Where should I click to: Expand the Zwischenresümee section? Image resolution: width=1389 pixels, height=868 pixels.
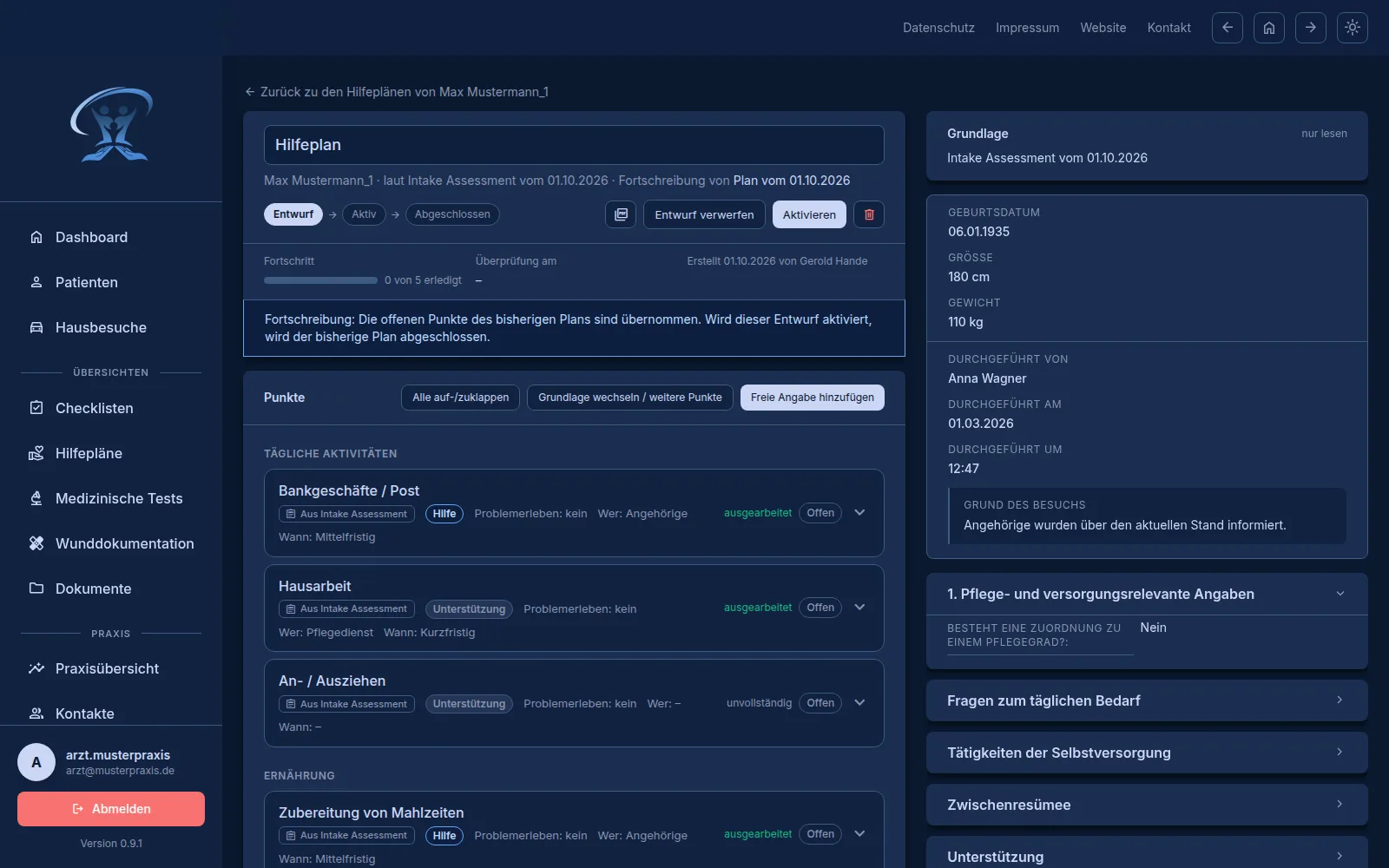1147,805
